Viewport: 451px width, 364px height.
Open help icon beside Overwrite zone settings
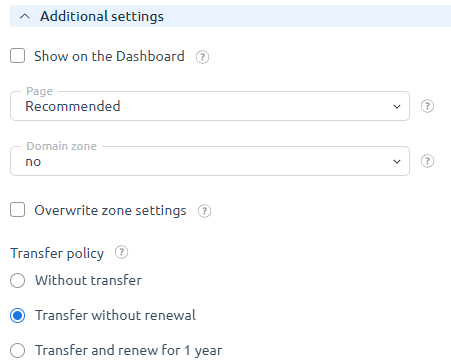204,211
